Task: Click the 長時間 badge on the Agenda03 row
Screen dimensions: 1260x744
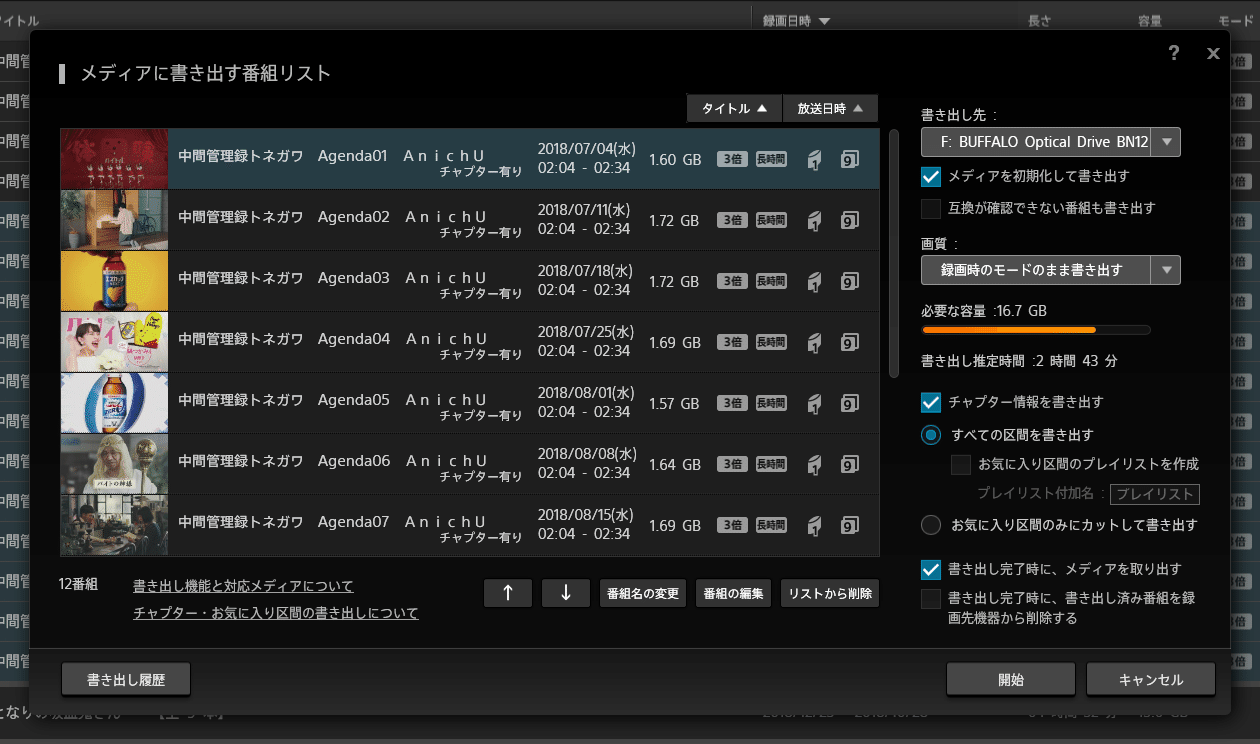Action: point(770,280)
